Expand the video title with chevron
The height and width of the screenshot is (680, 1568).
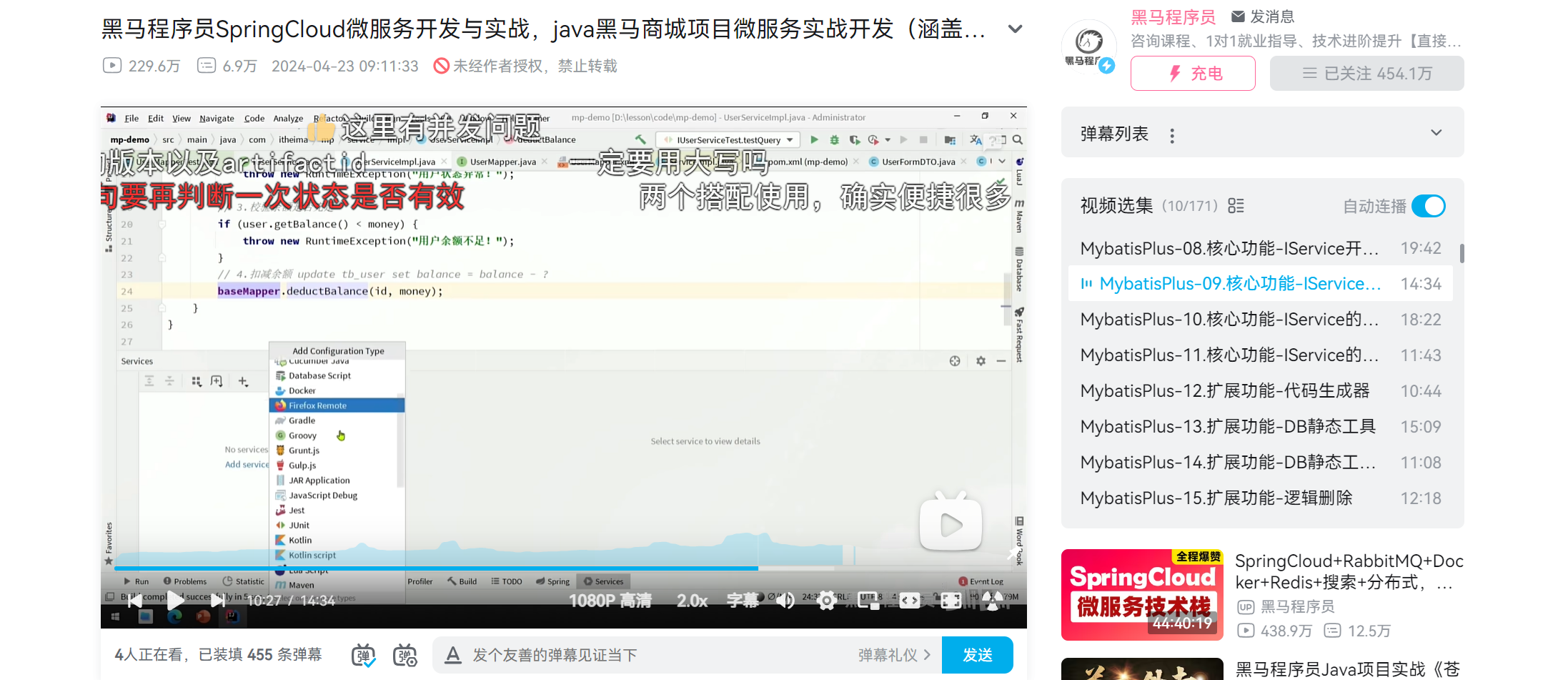(x=1015, y=29)
